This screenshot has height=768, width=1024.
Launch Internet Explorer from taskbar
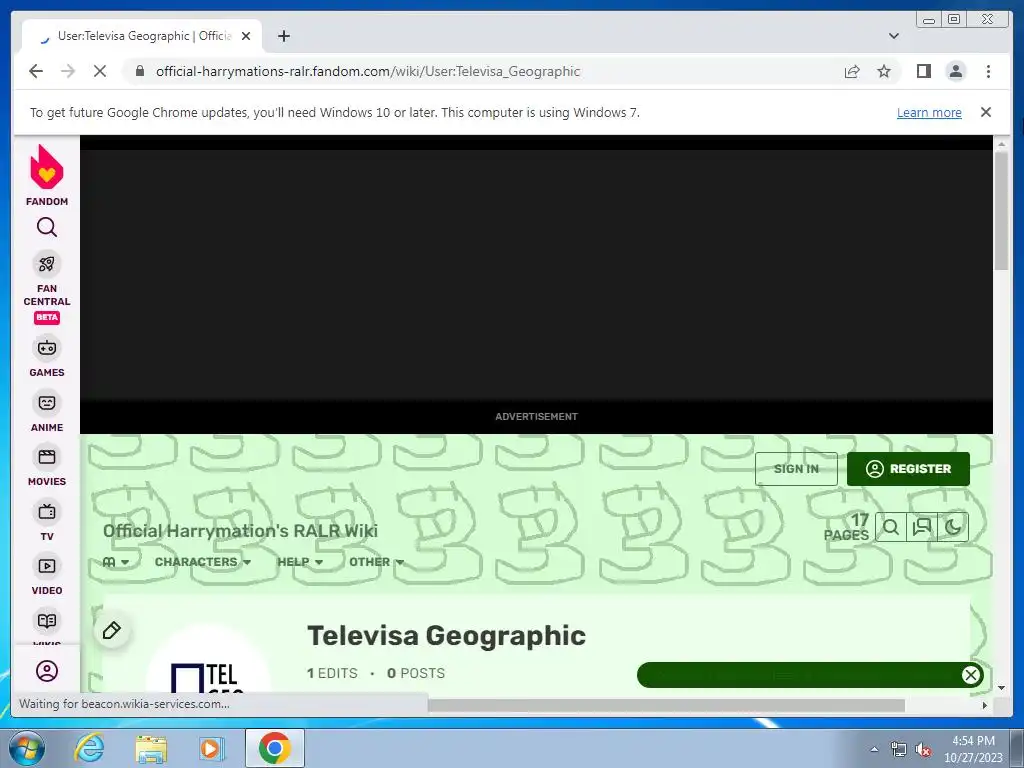tap(89, 748)
